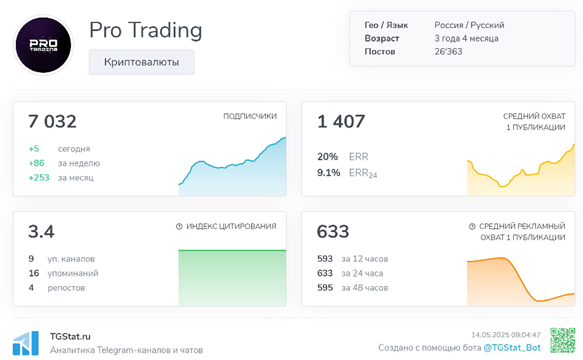Screen dimensions: 583x360
Task: Click the Постов label
Action: (380, 51)
